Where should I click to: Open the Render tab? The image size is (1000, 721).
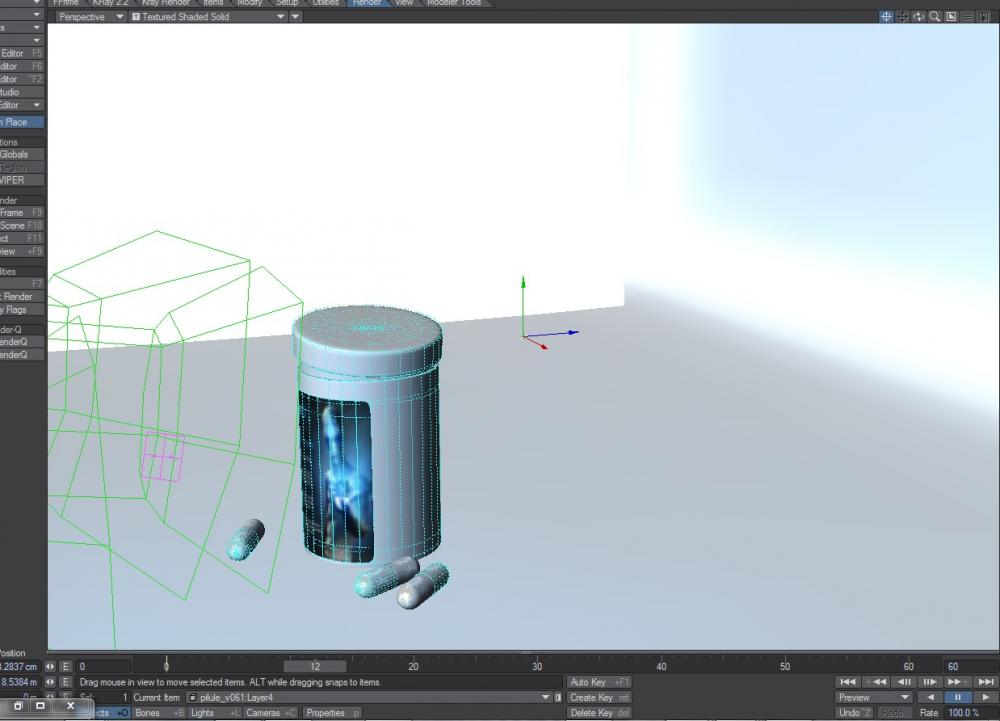367,3
